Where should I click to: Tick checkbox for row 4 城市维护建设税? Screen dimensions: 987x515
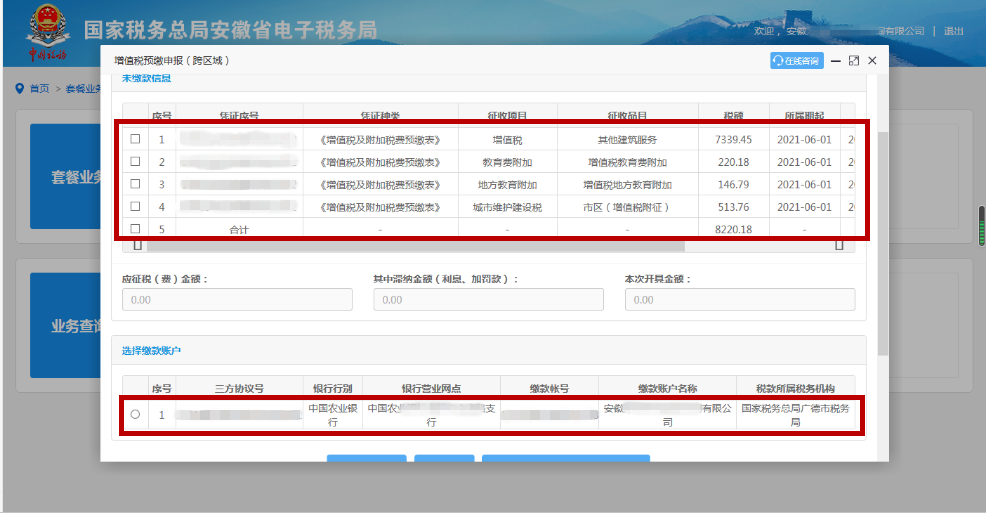[135, 207]
